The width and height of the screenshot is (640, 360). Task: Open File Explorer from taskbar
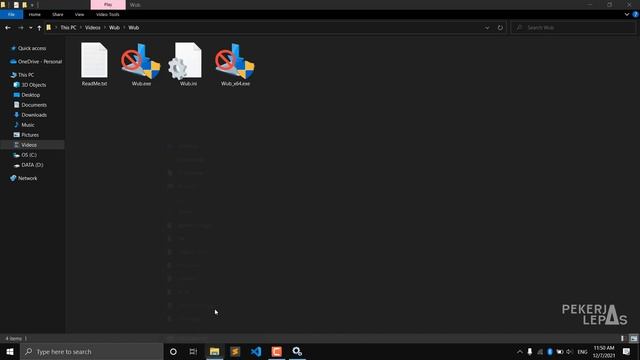(x=214, y=351)
